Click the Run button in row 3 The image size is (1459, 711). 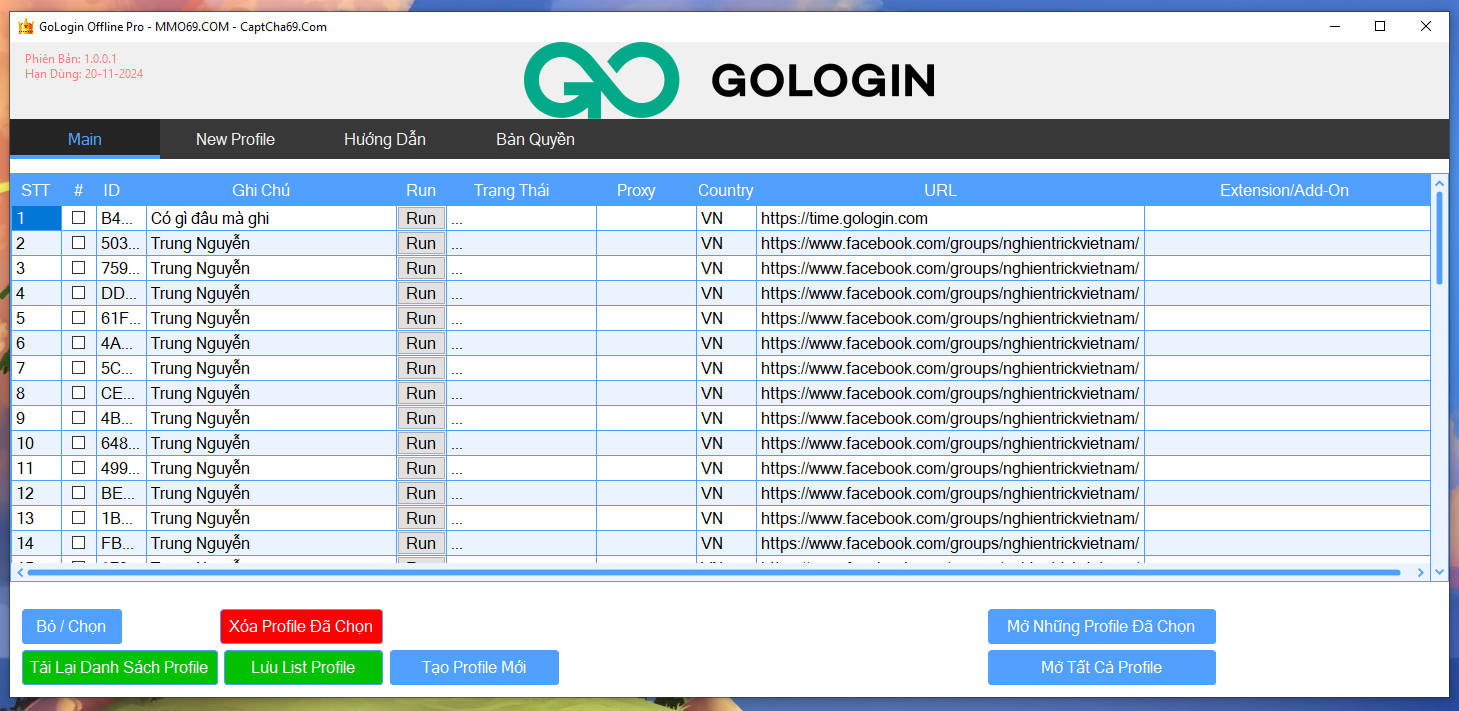(x=421, y=268)
